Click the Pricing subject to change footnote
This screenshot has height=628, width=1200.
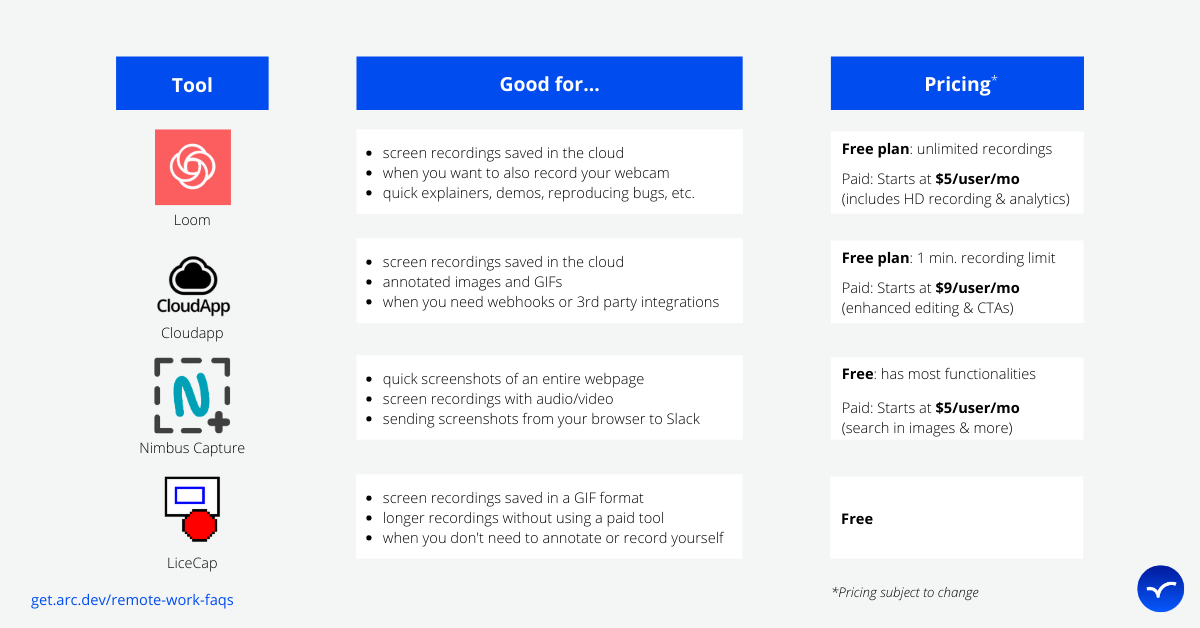pyautogui.click(x=905, y=592)
